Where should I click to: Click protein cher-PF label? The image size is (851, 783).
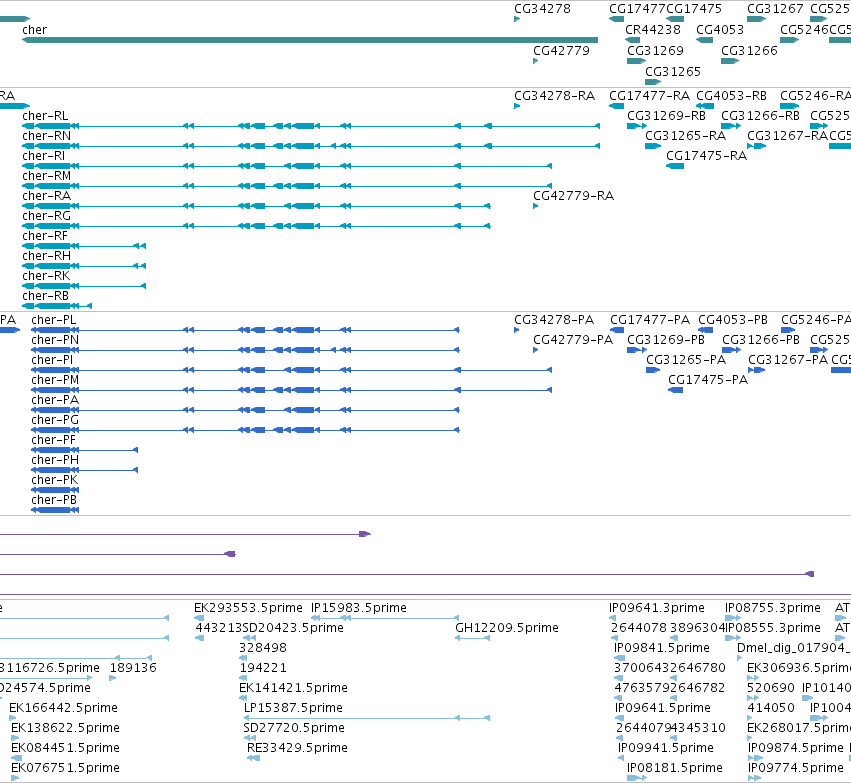tap(53, 440)
